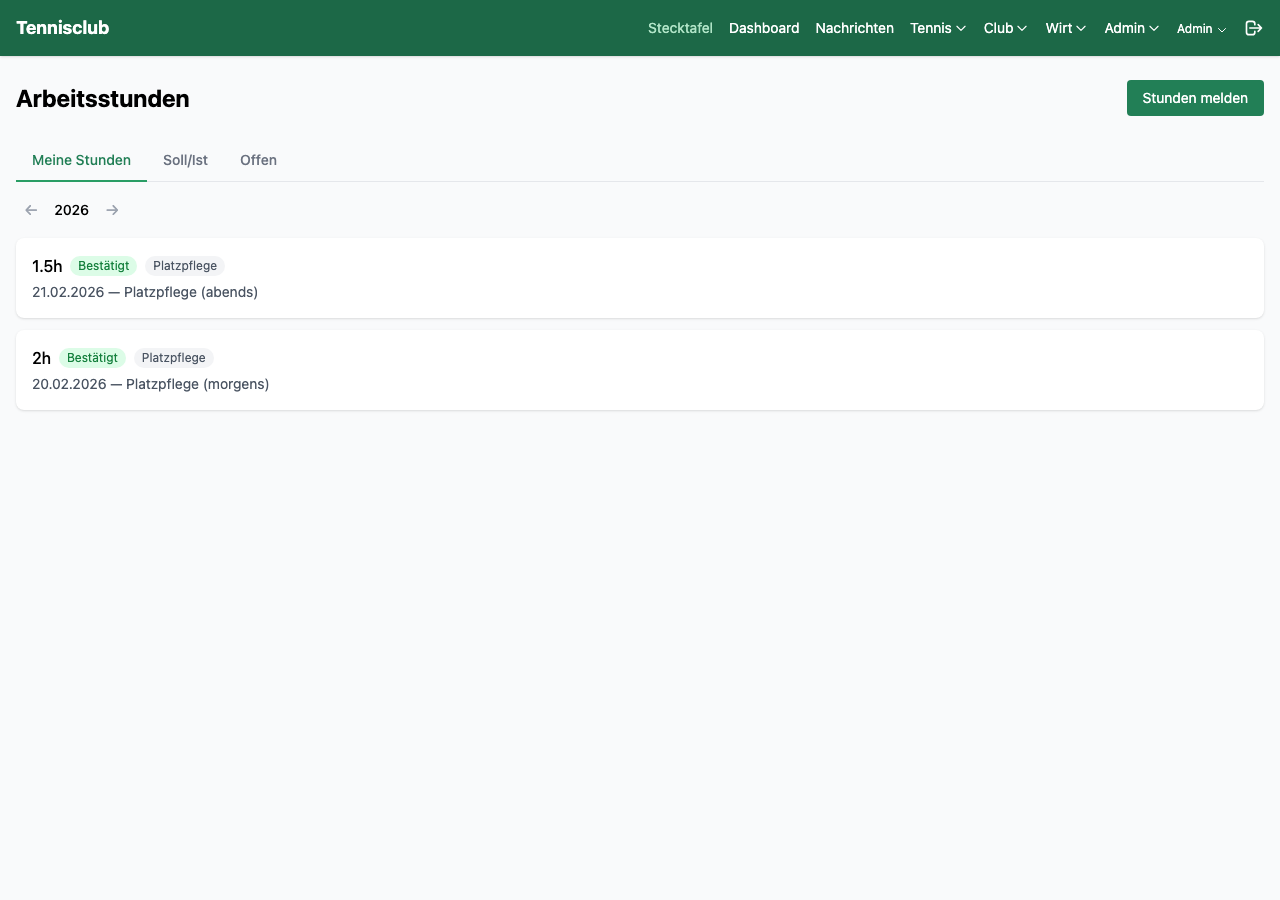Viewport: 1280px width, 900px height.
Task: Open the Admin user account menu
Action: click(x=1201, y=29)
